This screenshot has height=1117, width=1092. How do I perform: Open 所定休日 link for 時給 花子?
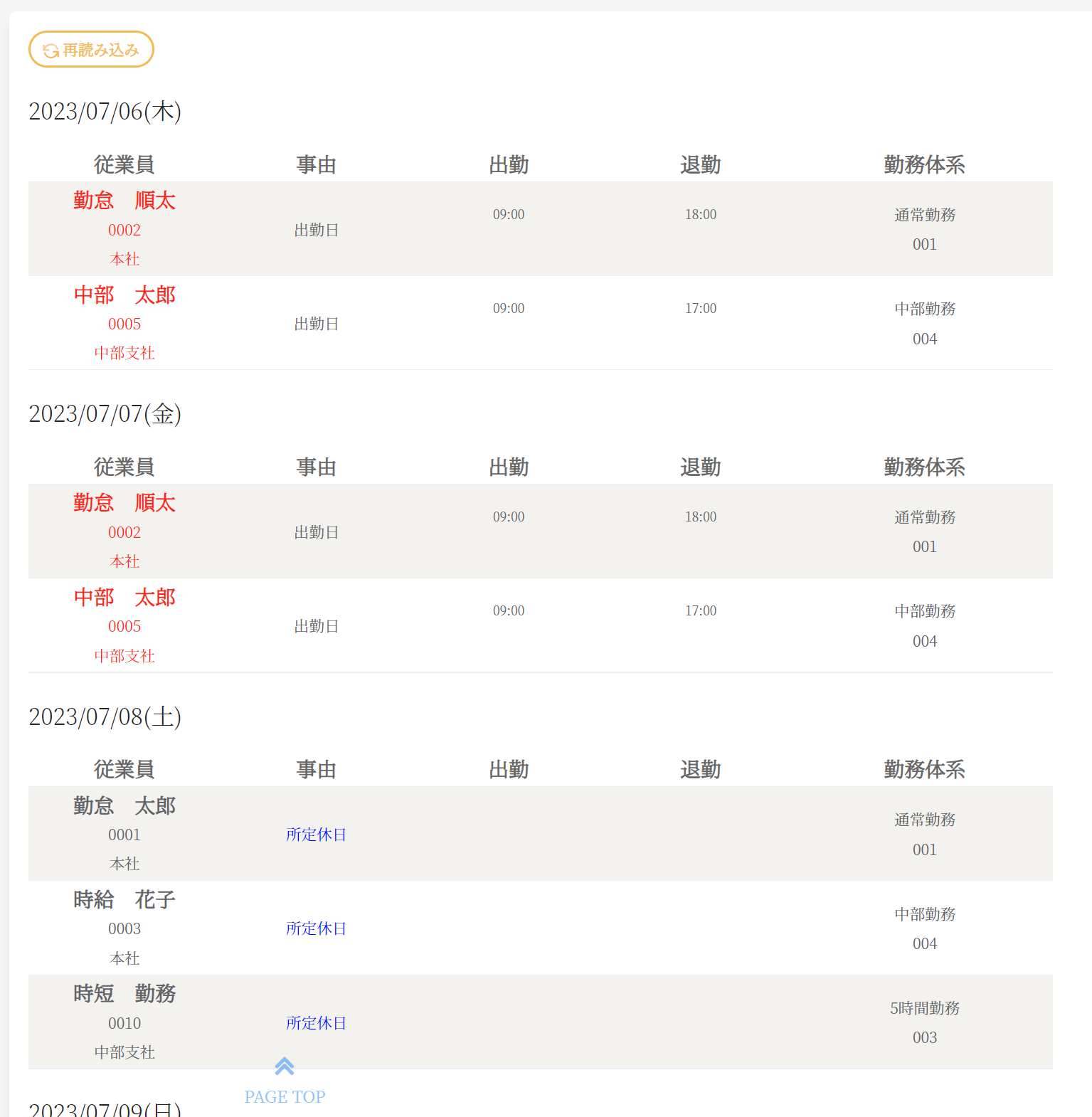pos(316,928)
